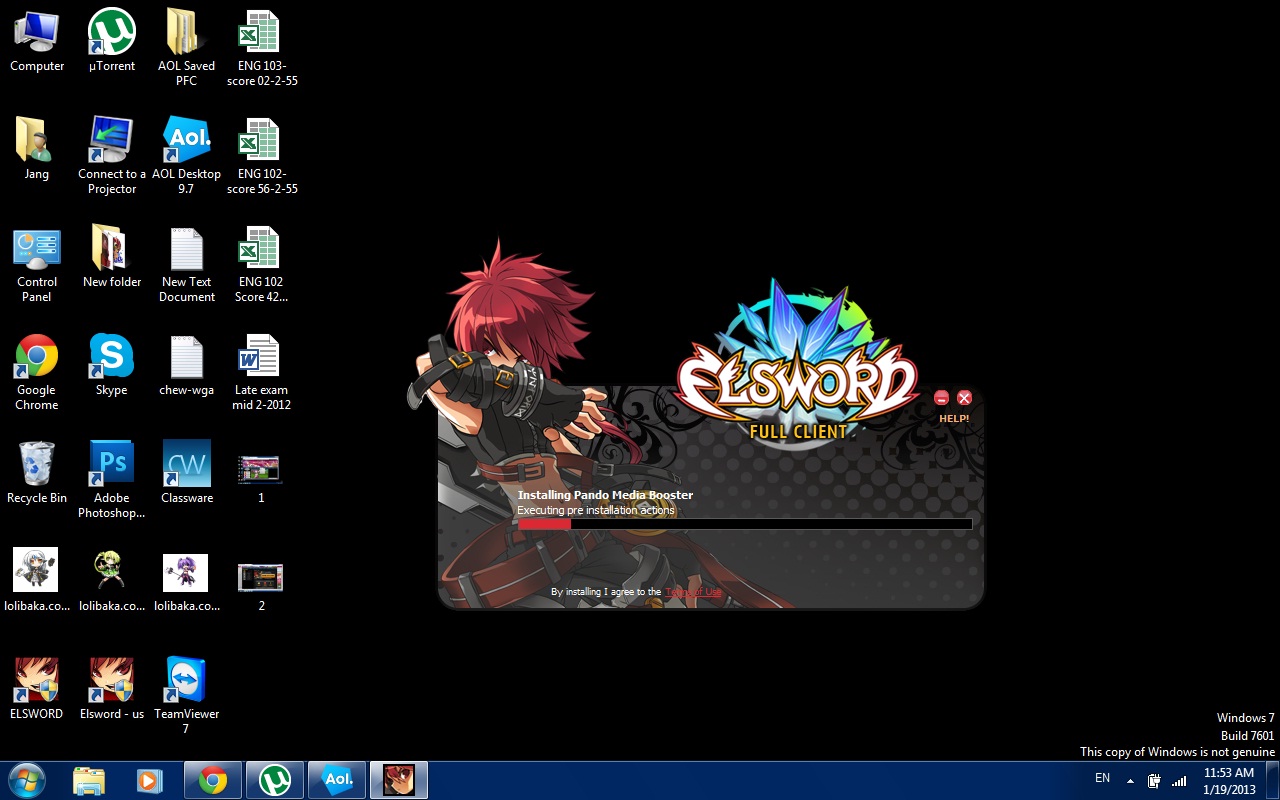This screenshot has width=1280, height=800.
Task: Select the TeamViewer 7 desktop shortcut
Action: (186, 696)
